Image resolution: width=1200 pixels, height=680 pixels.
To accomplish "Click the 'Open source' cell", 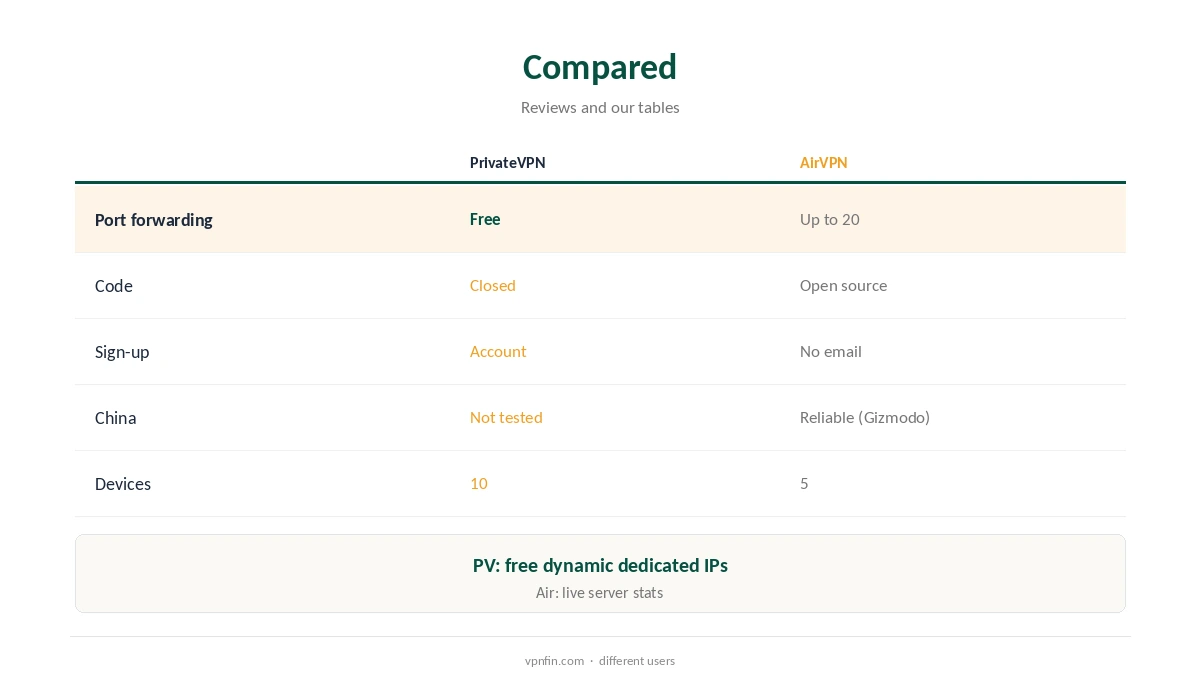I will pyautogui.click(x=843, y=285).
